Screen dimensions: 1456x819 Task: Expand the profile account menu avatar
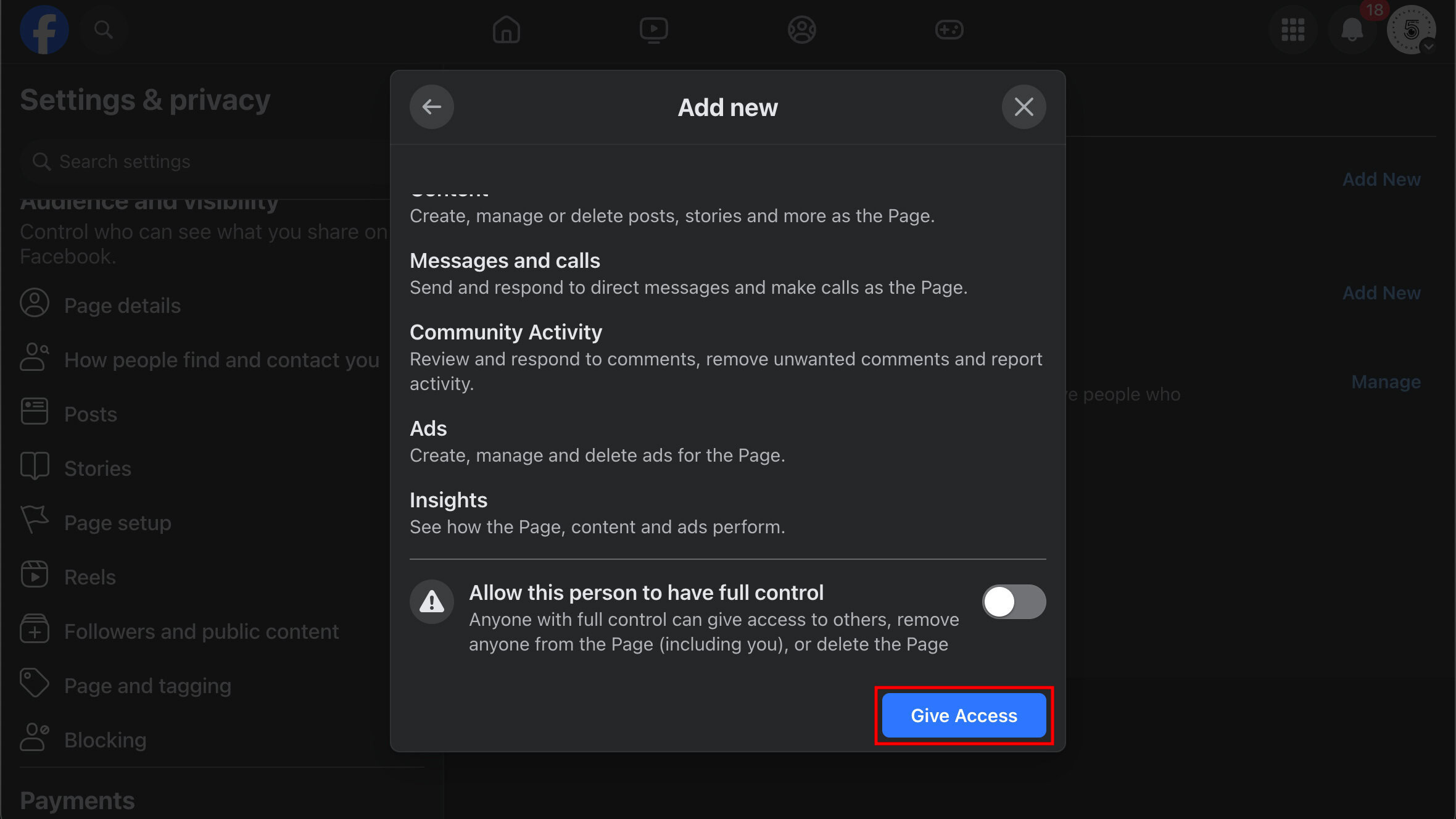[1411, 30]
